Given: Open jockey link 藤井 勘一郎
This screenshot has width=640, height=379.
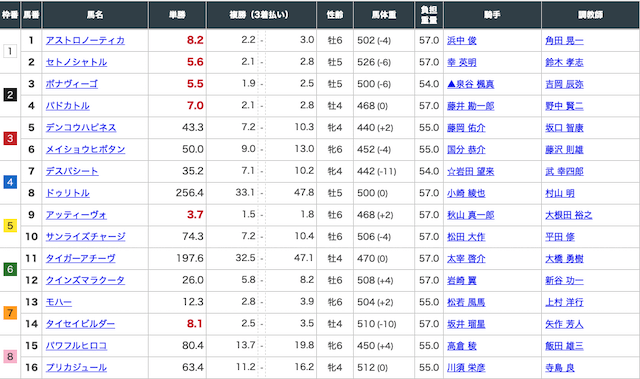Looking at the screenshot, I should [x=471, y=106].
